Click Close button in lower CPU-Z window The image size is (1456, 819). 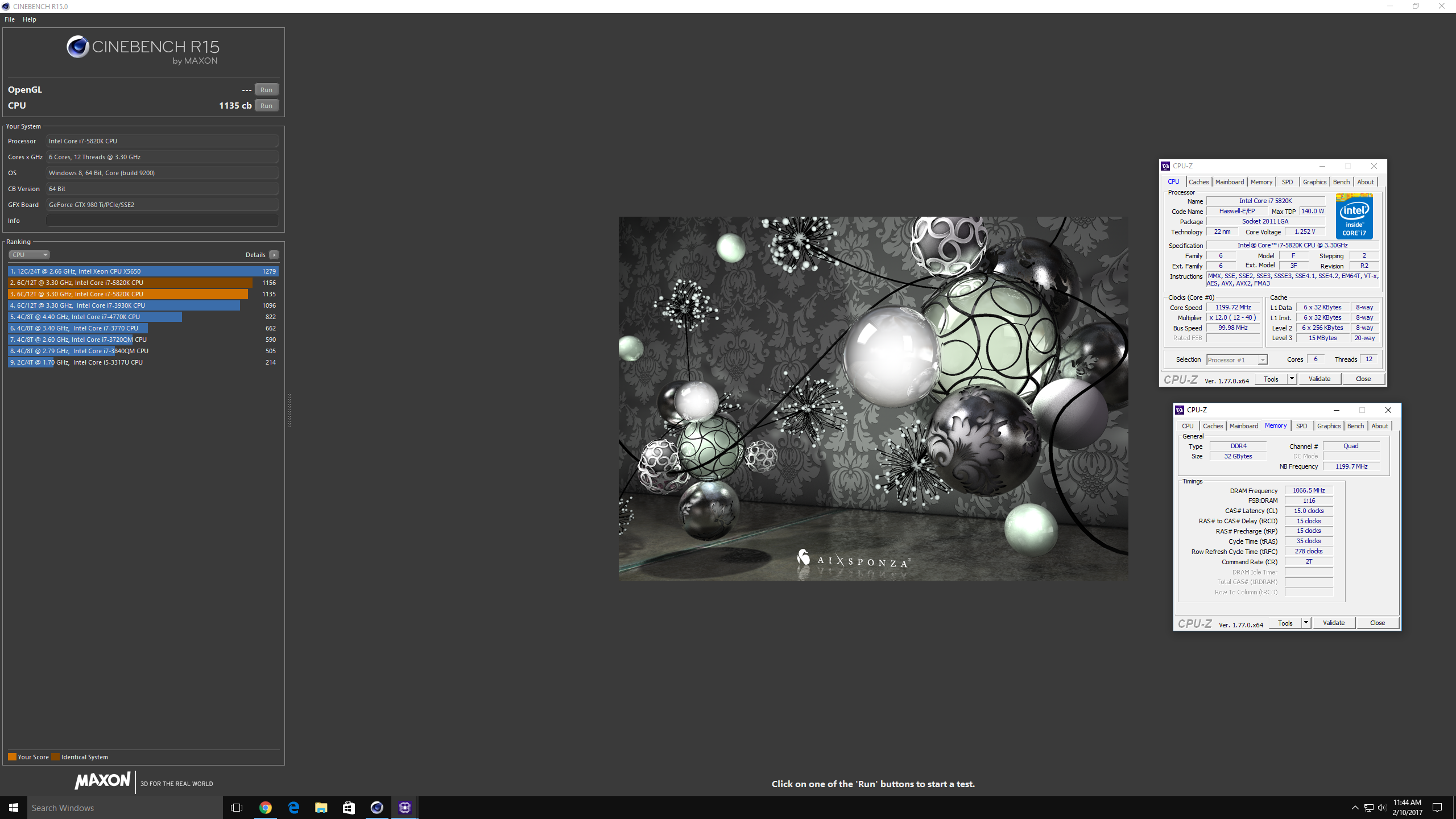[1378, 623]
